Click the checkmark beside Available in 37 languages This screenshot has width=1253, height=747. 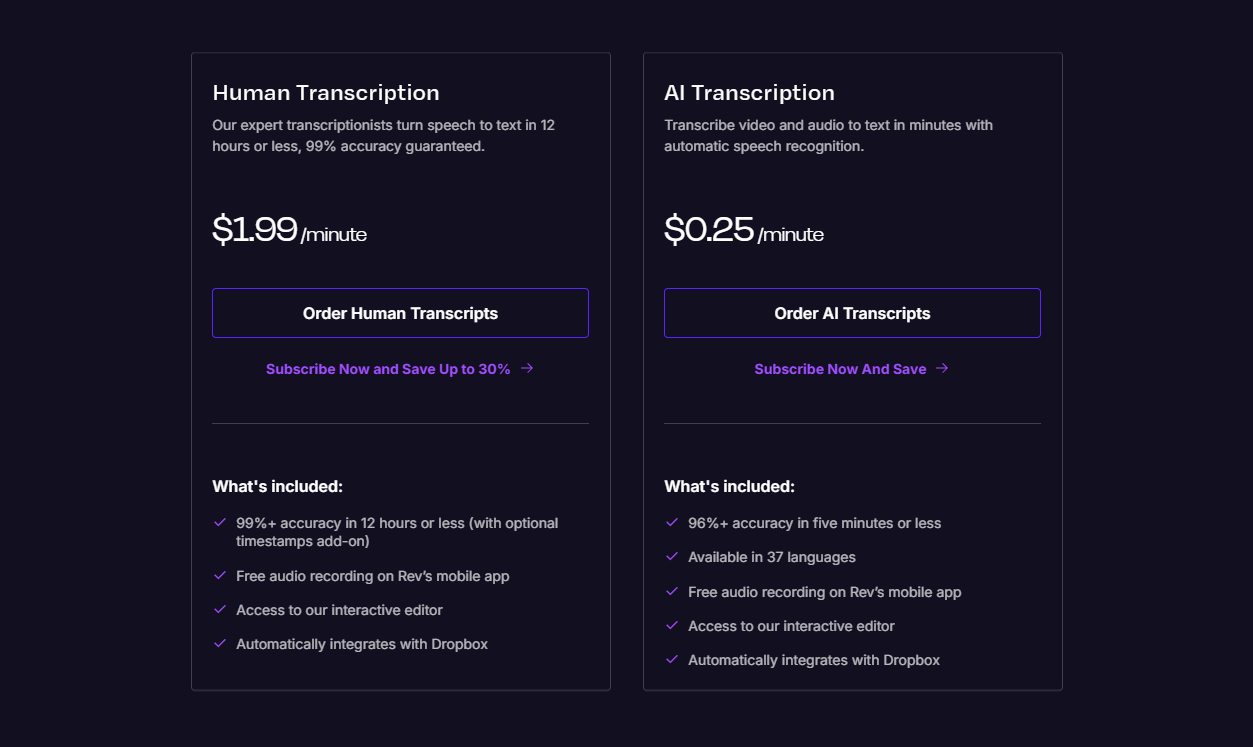tap(671, 557)
